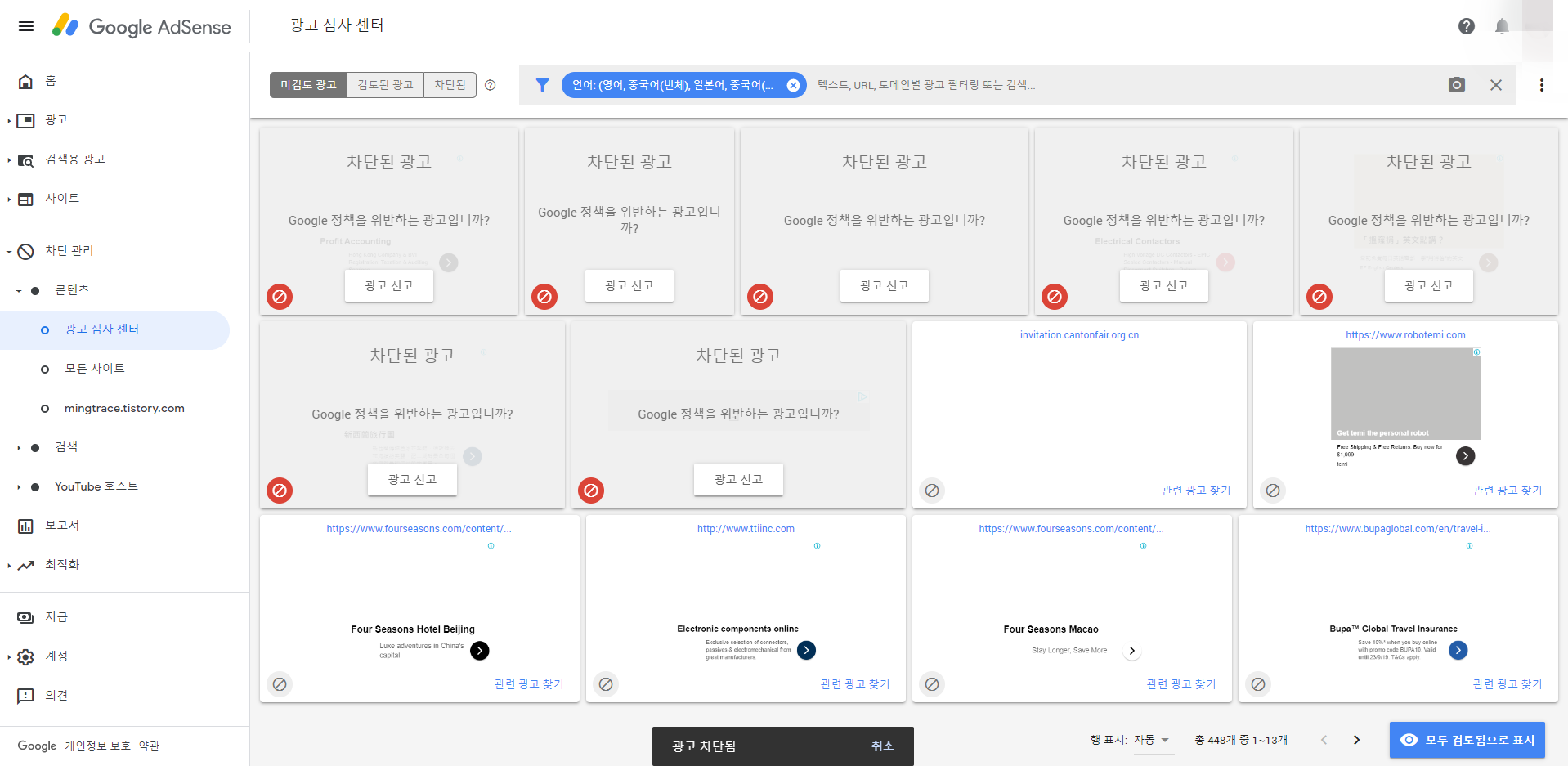Open the http://www.ttiinc.com link
The image size is (1568, 766).
pos(746,529)
